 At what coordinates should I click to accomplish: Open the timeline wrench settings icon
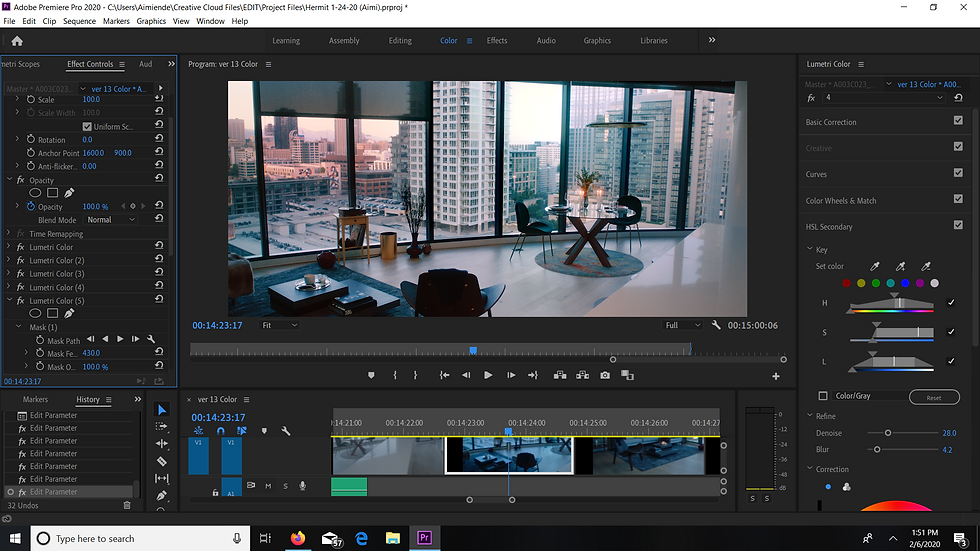coord(286,431)
